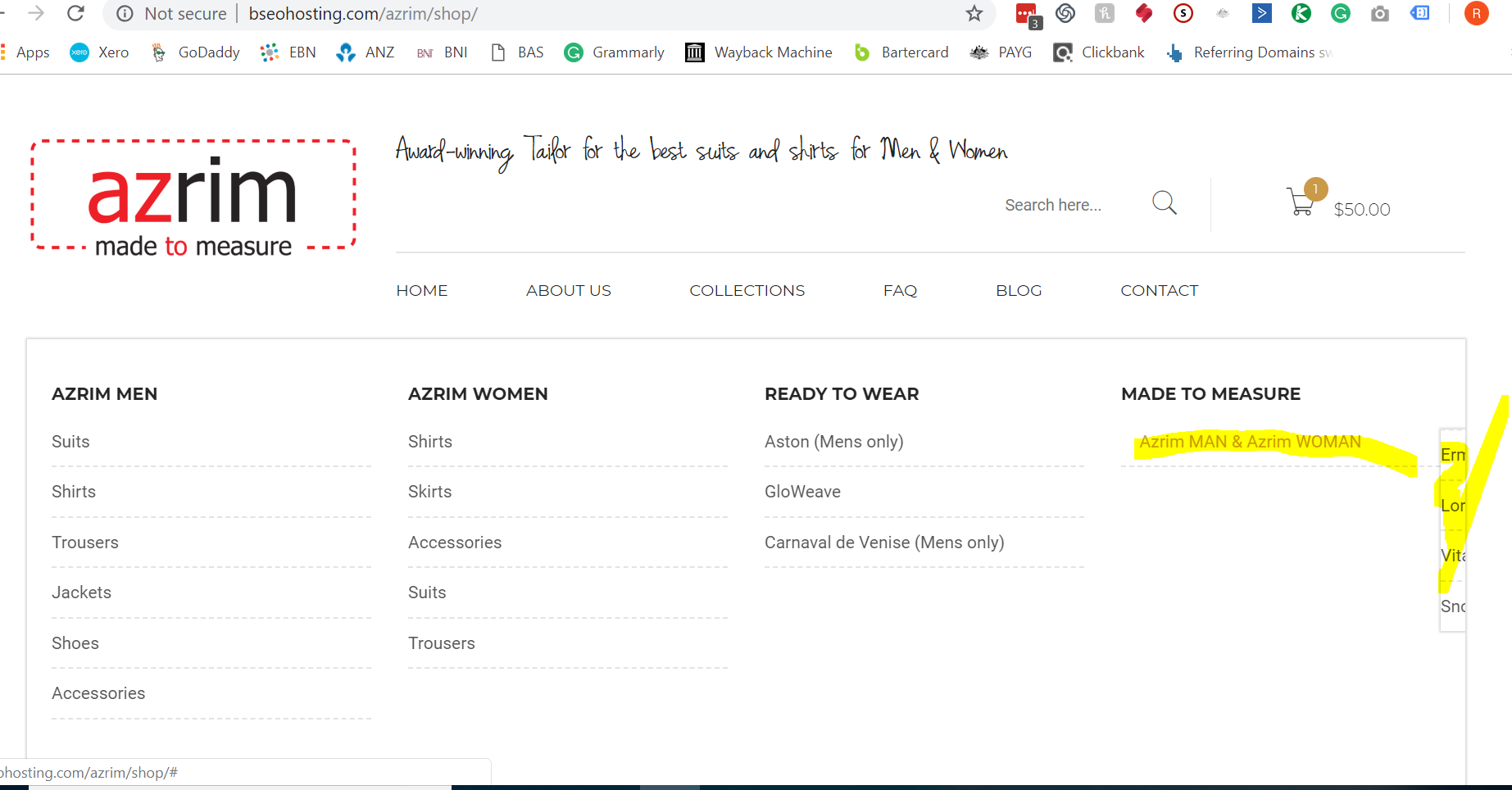Screen dimensions: 1512x790
Task: Reload the page with the refresh icon
Action: pos(75,13)
